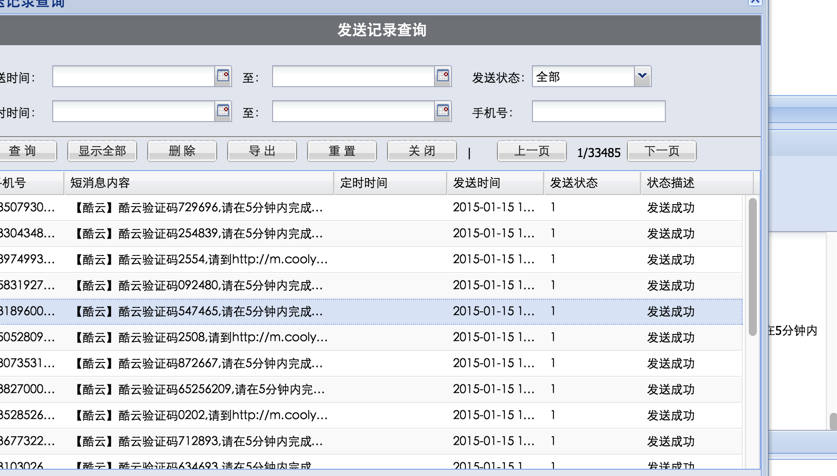
Task: Sort by 定时时间 column header
Action: point(390,183)
